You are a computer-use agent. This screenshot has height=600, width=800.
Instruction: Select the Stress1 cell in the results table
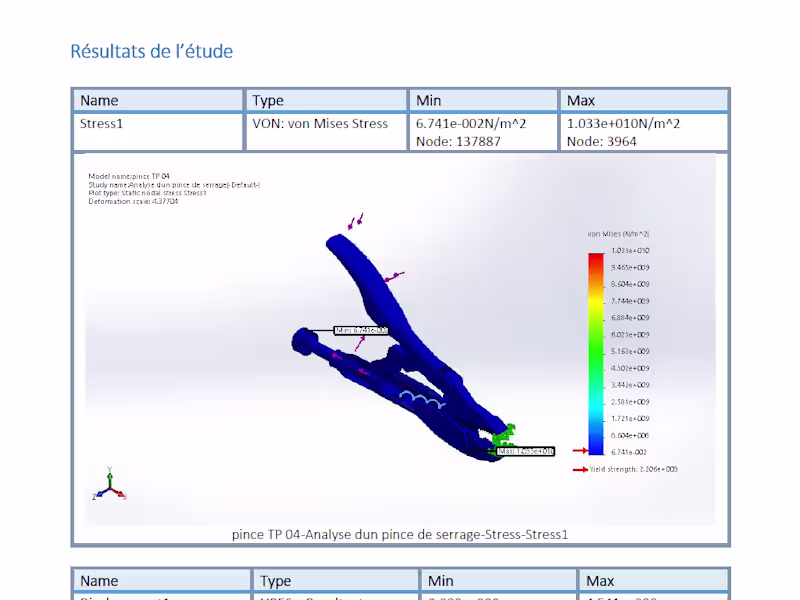[101, 123]
